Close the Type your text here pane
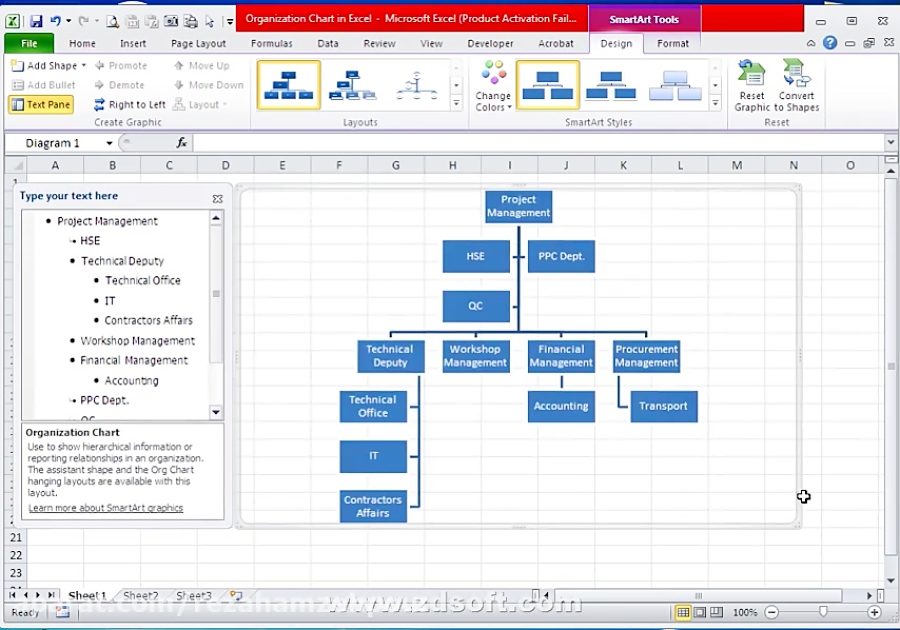Image resolution: width=900 pixels, height=630 pixels. pos(217,199)
